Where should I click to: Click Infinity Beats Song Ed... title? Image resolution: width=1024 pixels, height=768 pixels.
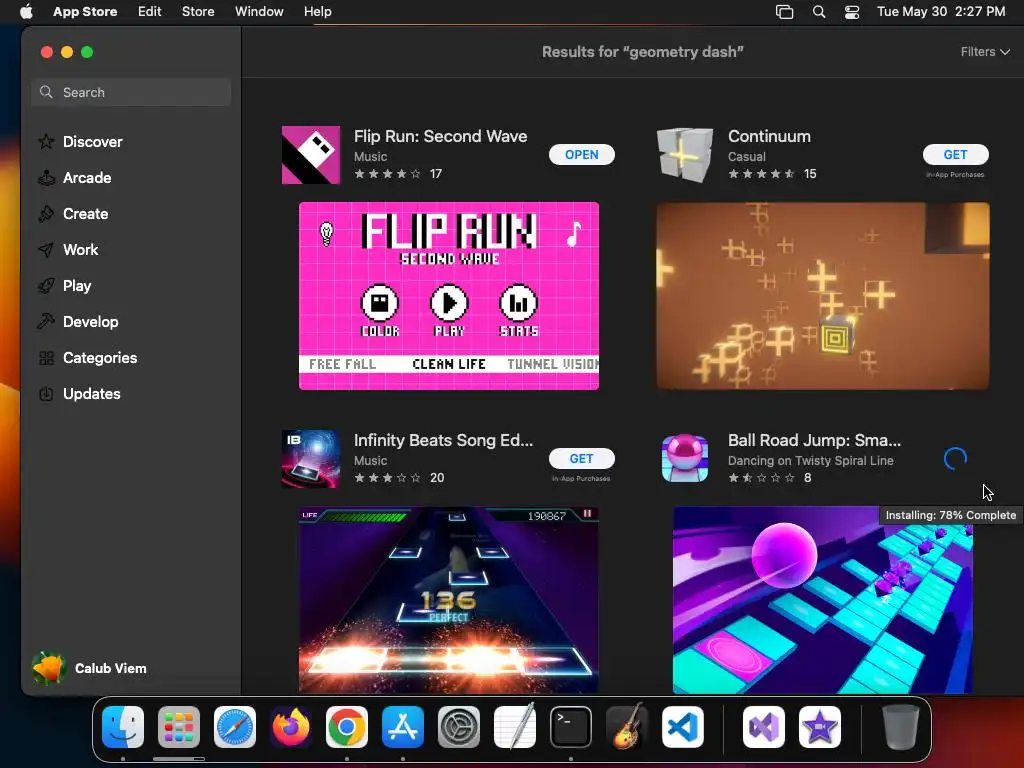coord(443,440)
